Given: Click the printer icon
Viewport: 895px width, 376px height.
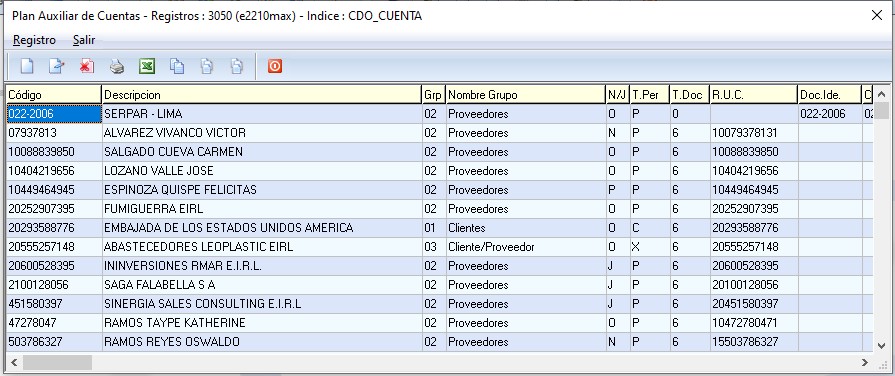Looking at the screenshot, I should pyautogui.click(x=117, y=66).
